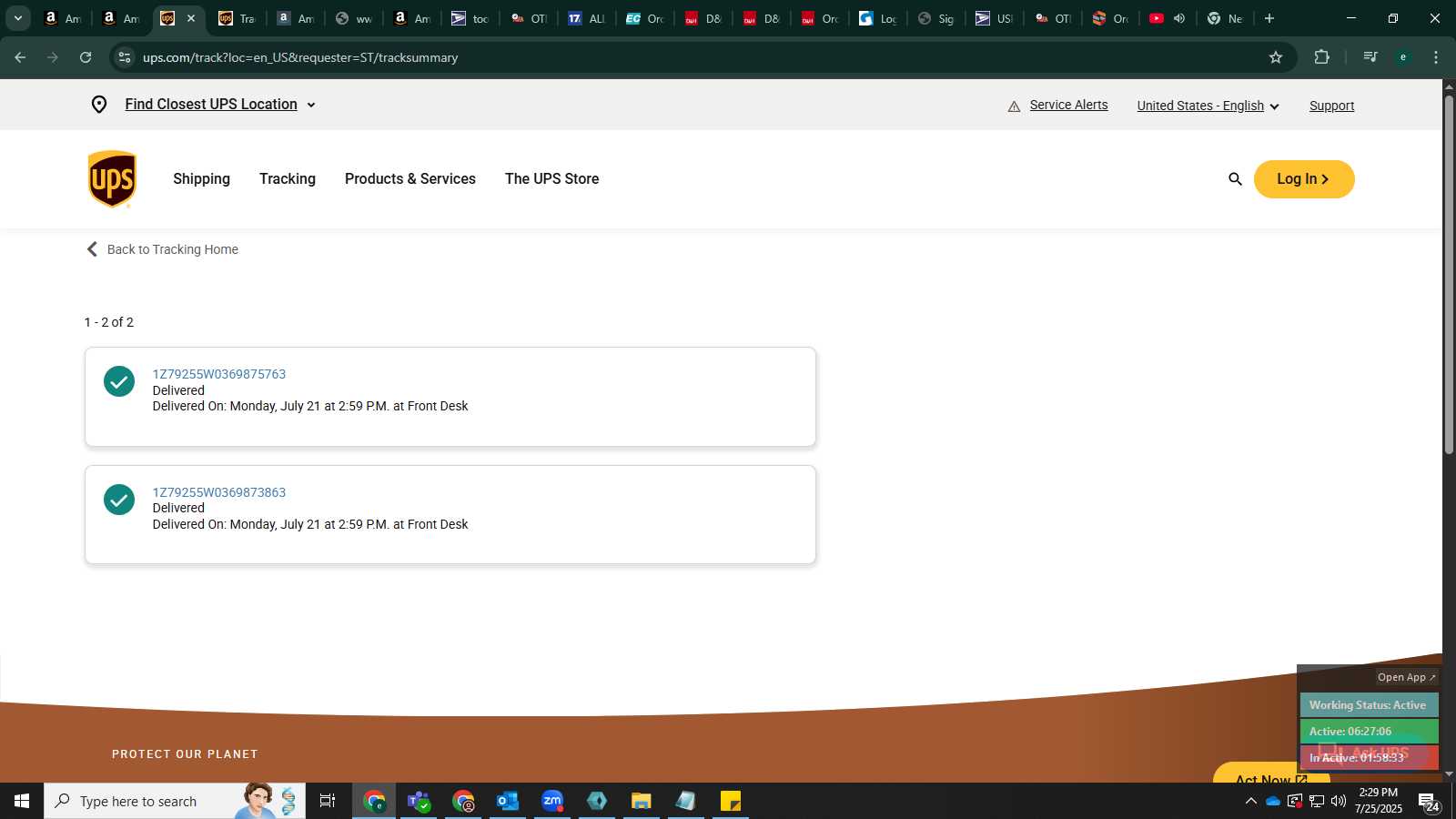Screen dimensions: 1456x819
Task: Click the green delivered checkmark for 1Z79255W0369873863
Action: [x=119, y=500]
